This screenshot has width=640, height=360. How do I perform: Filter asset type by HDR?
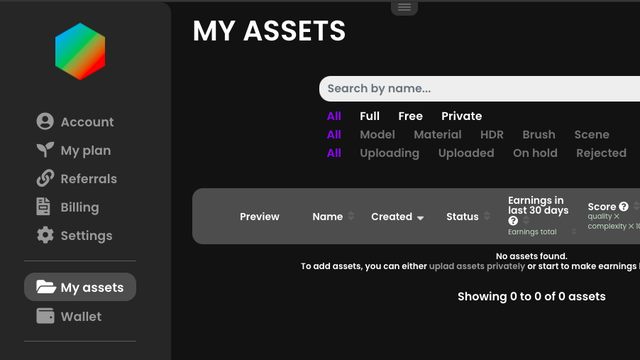(x=492, y=135)
